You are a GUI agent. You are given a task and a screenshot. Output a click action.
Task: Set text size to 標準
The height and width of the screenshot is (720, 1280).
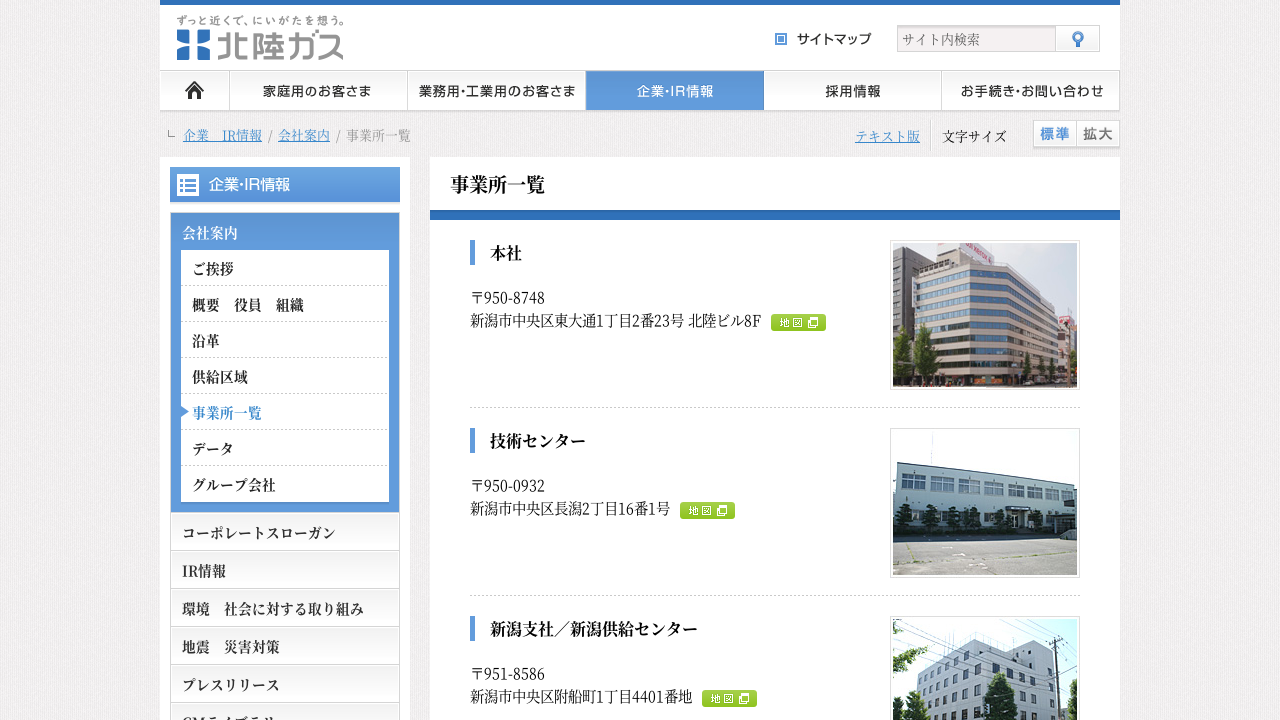[1054, 135]
